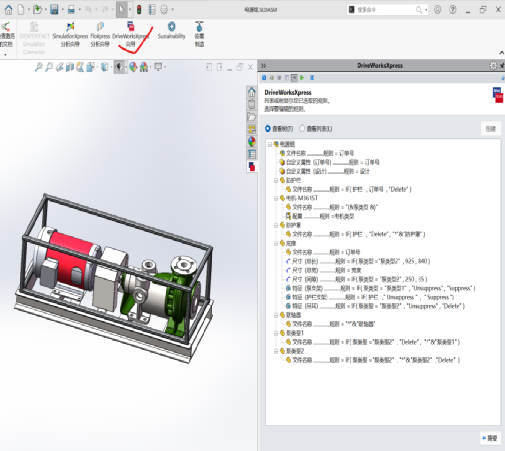Click the button at top right of rules tree

(x=491, y=129)
